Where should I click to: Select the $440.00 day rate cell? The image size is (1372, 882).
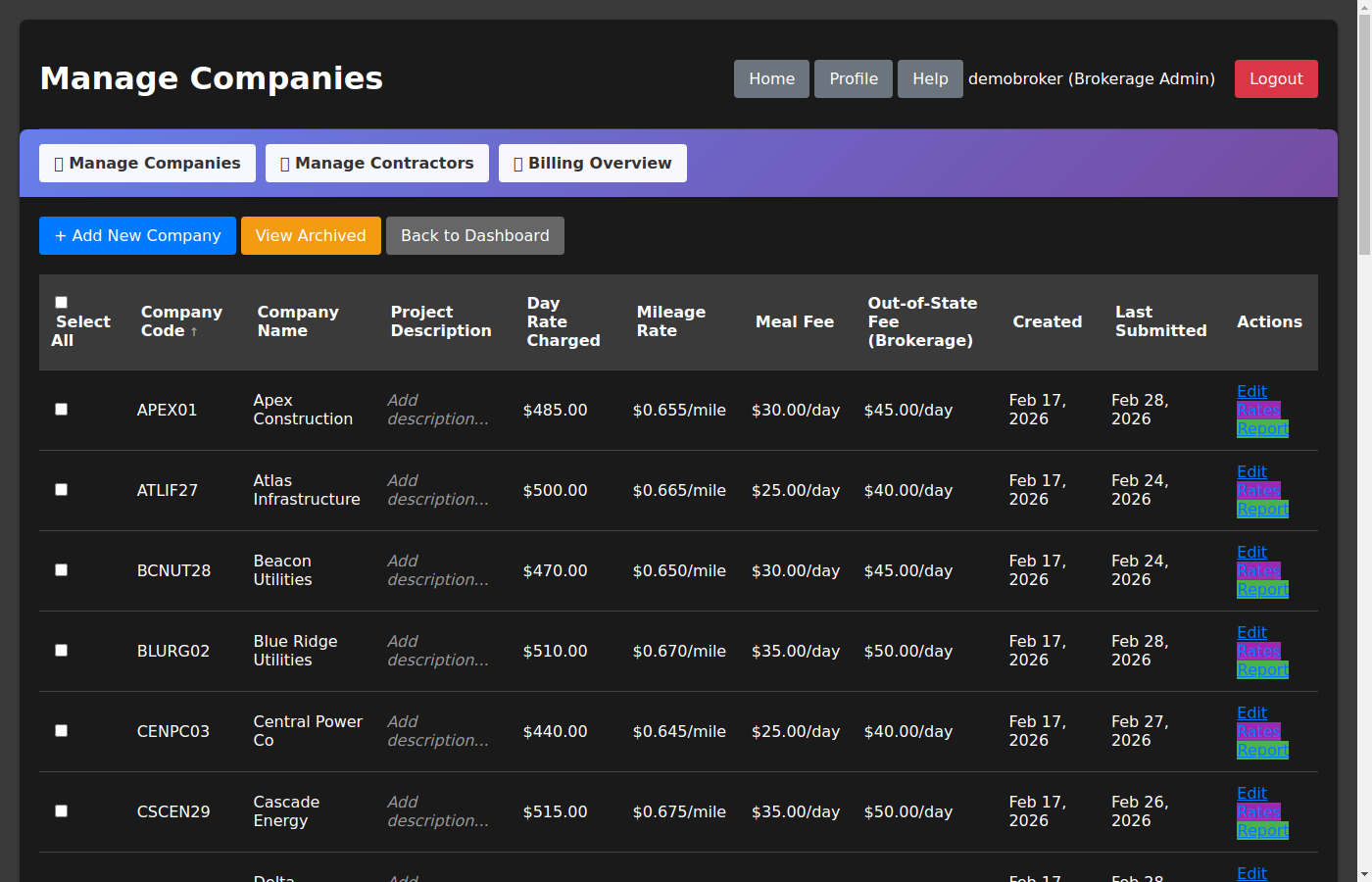[x=555, y=731]
